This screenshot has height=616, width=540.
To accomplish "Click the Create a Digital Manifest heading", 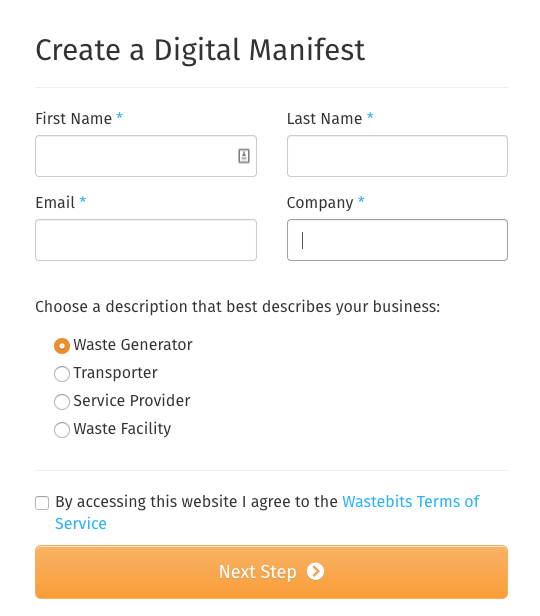I will [x=200, y=50].
